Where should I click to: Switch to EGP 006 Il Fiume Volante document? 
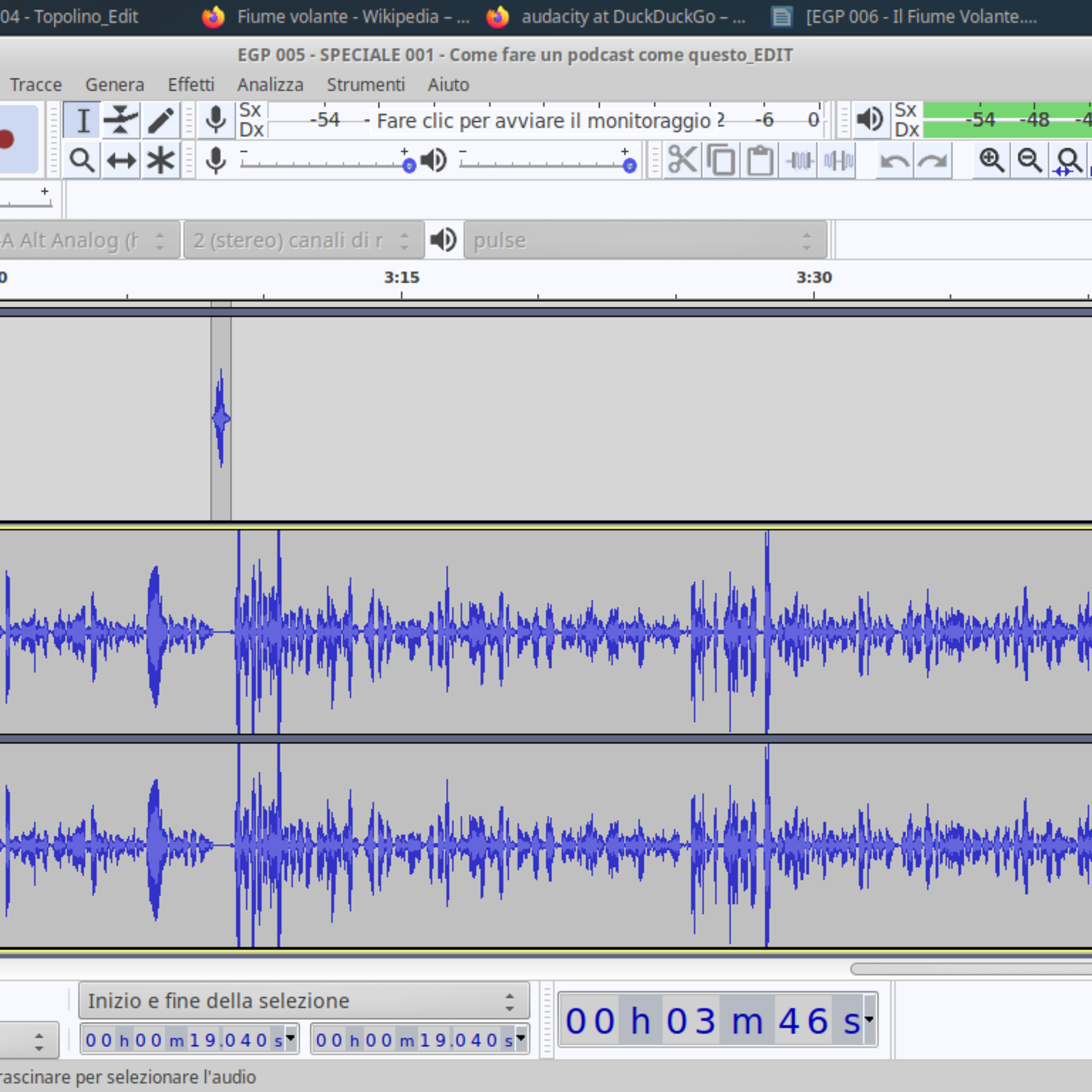coord(905,17)
